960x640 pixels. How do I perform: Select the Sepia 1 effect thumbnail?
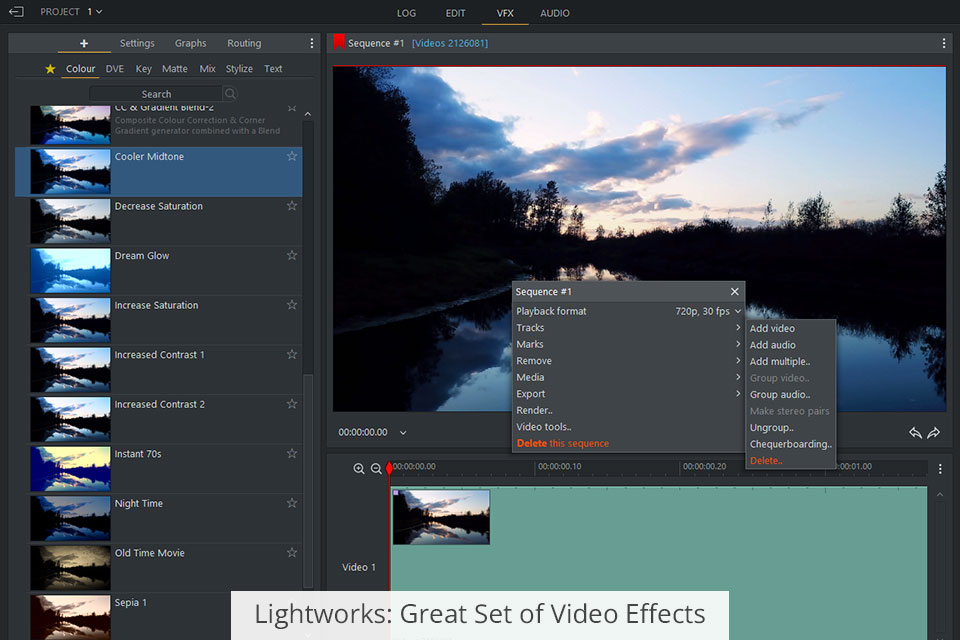tap(70, 617)
